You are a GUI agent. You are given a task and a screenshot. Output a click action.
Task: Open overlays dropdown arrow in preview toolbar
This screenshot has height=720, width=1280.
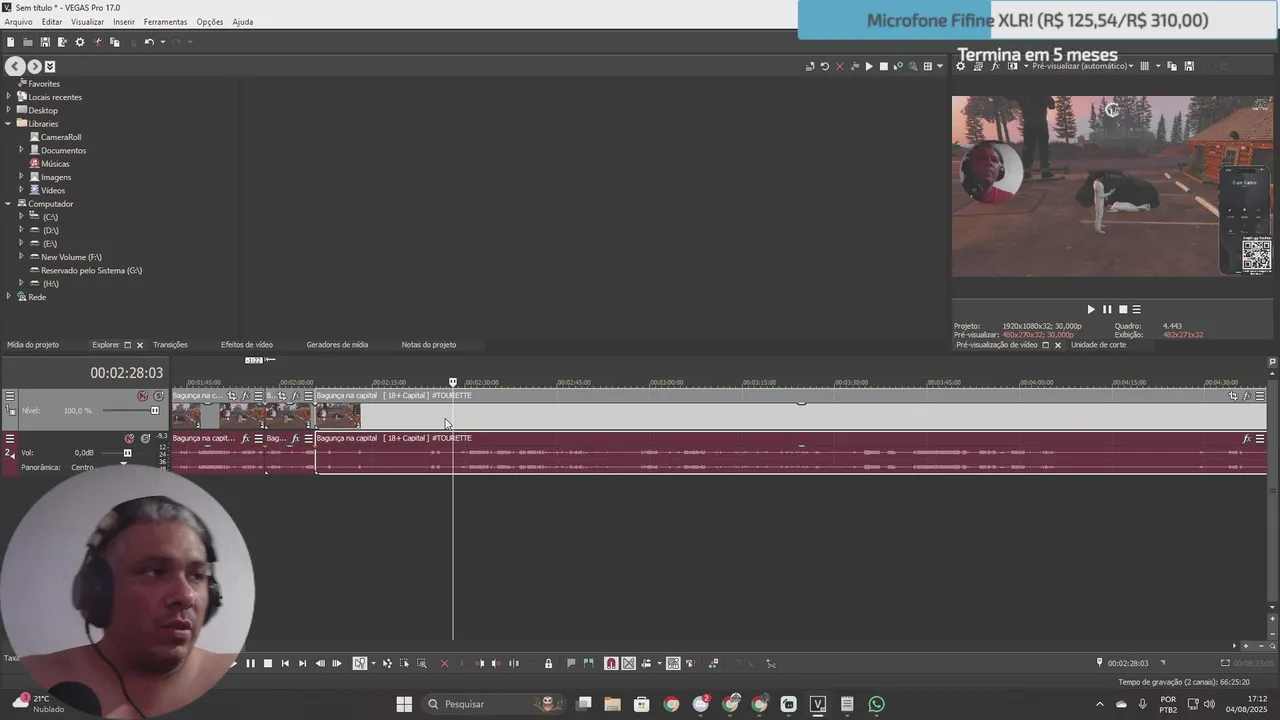(x=1158, y=66)
